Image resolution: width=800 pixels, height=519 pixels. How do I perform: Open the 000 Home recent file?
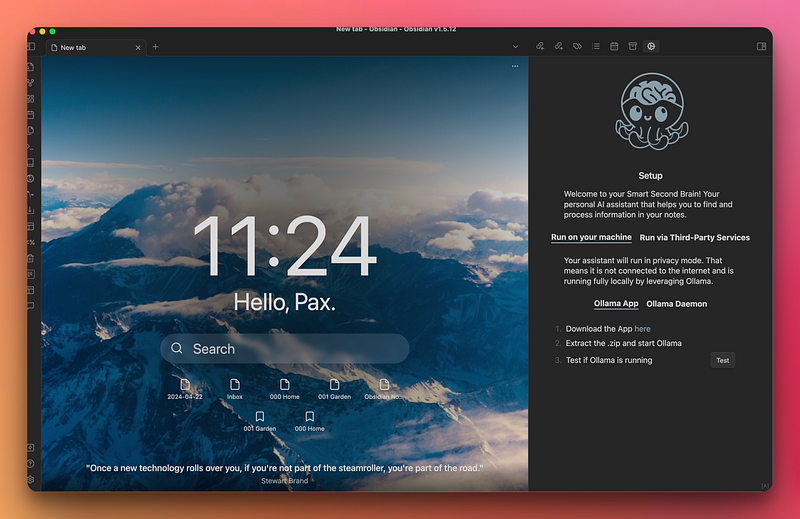(x=285, y=389)
